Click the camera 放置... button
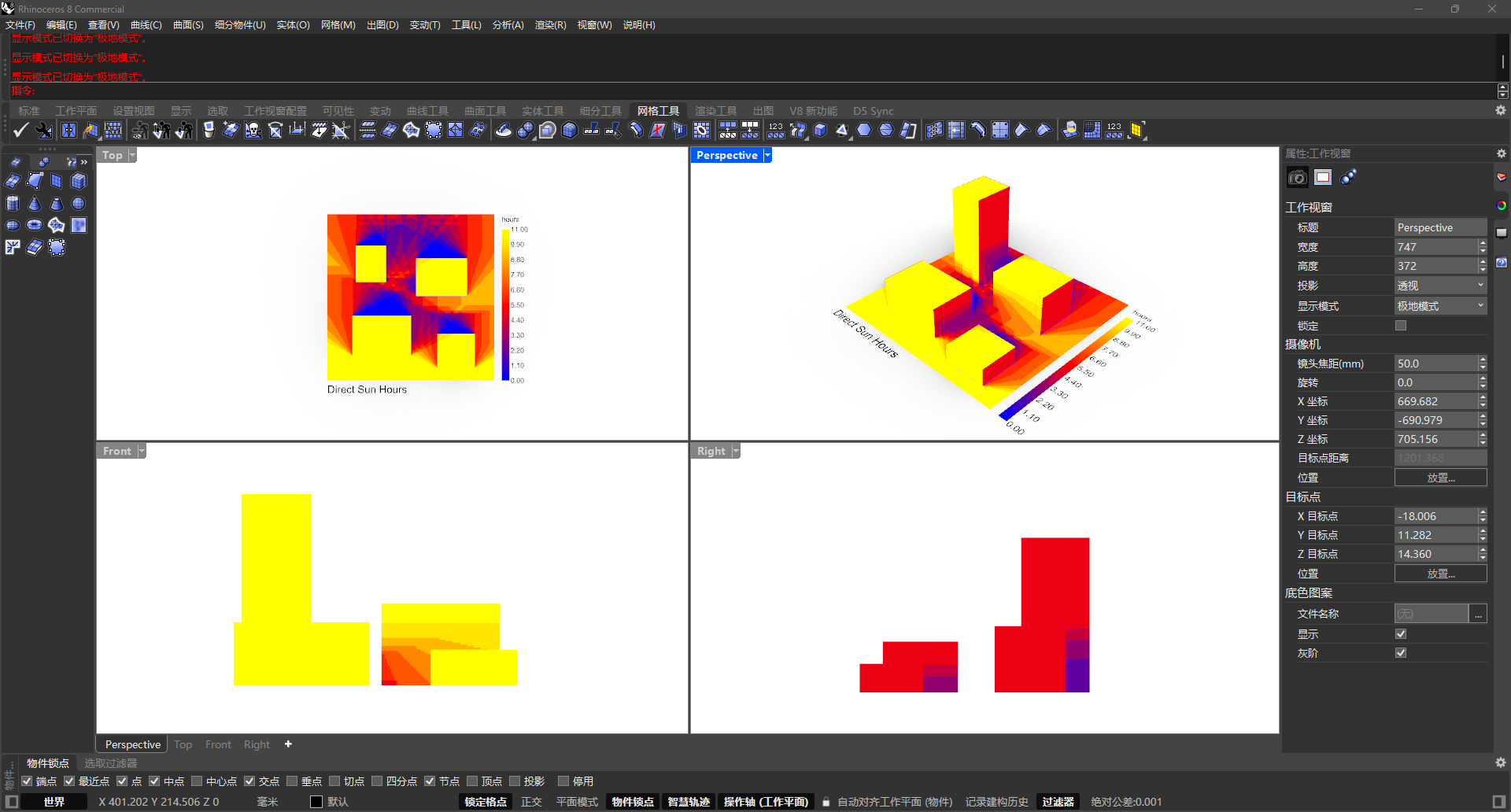This screenshot has width=1511, height=812. pos(1440,478)
